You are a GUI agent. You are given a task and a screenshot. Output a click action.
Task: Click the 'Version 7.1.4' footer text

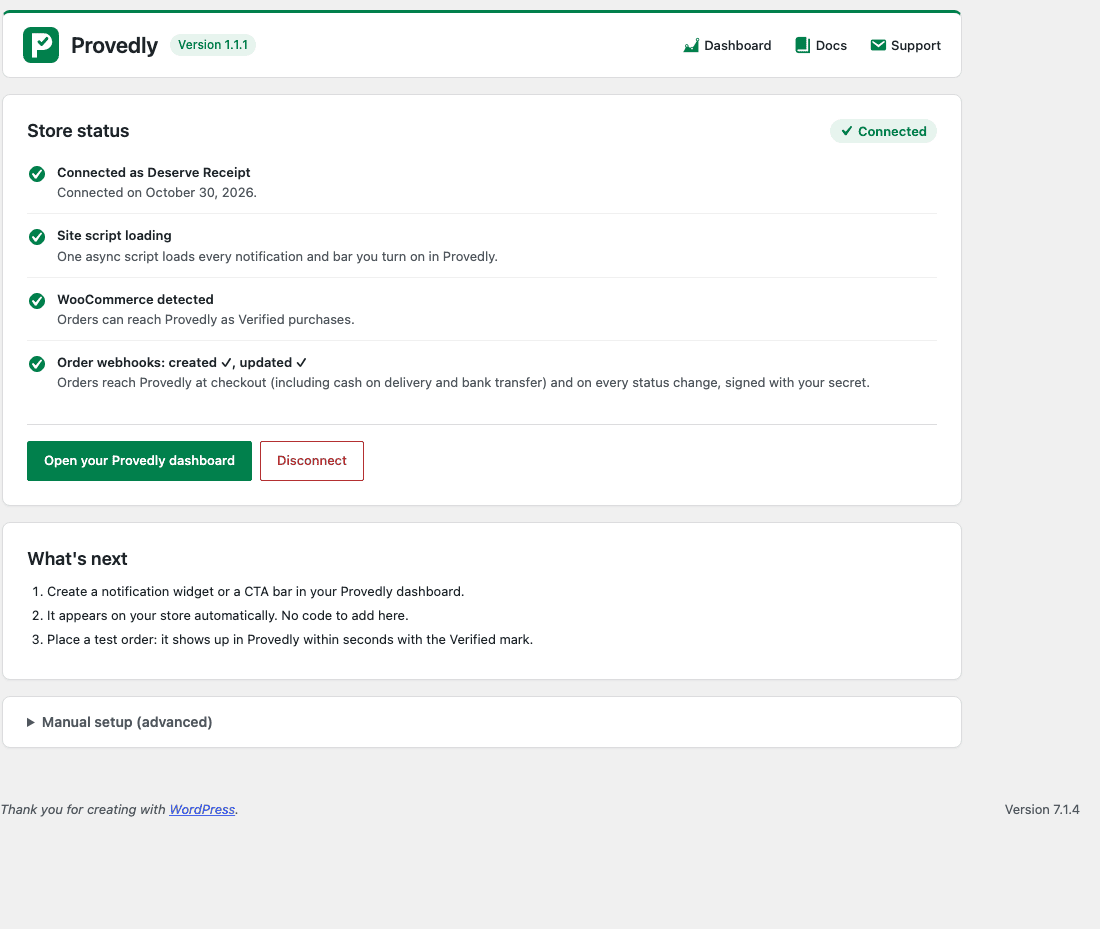(x=1042, y=809)
